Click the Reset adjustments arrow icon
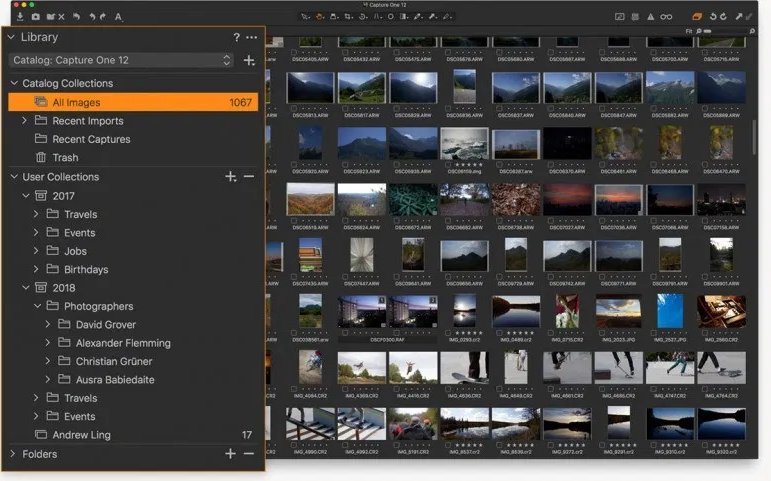The height and width of the screenshot is (481, 771). point(77,17)
